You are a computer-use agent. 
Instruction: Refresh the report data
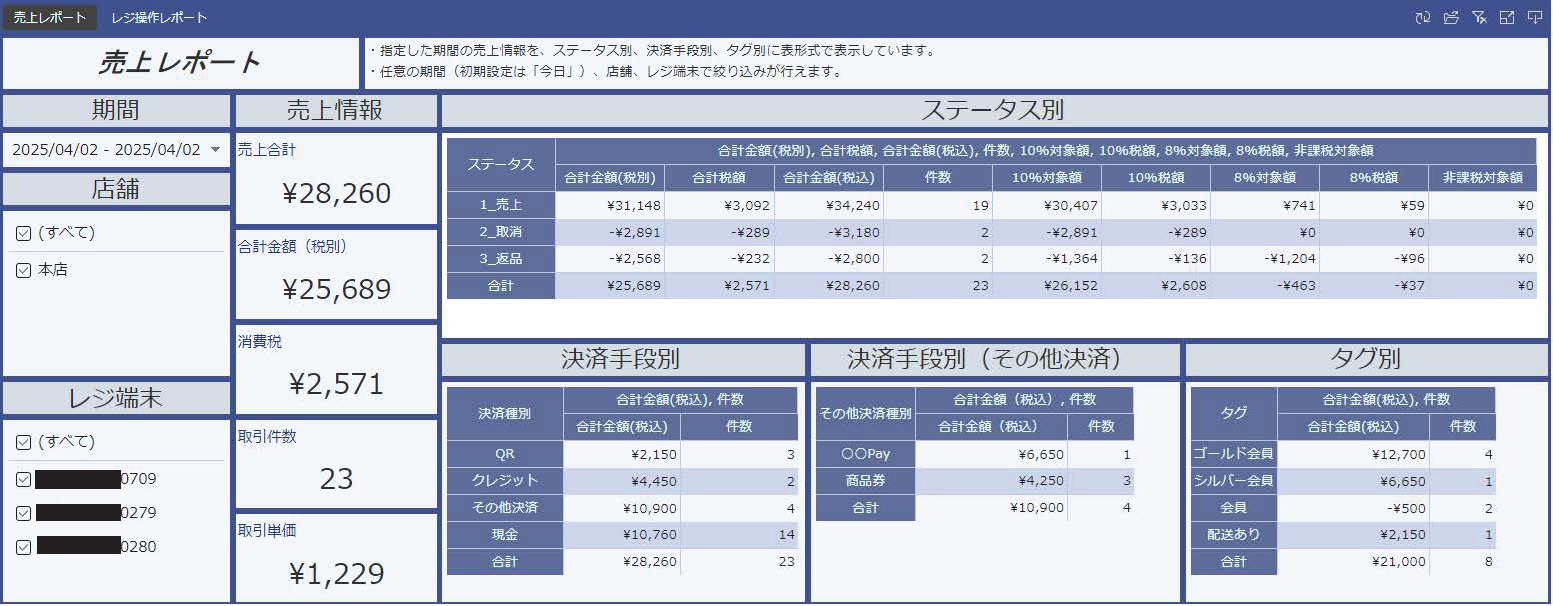[x=1423, y=17]
